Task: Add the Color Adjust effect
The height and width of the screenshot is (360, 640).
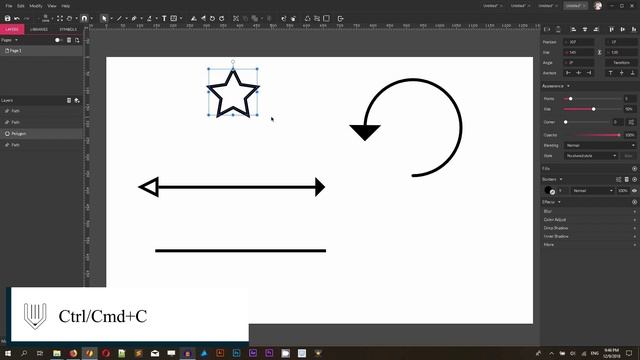Action: point(590,220)
